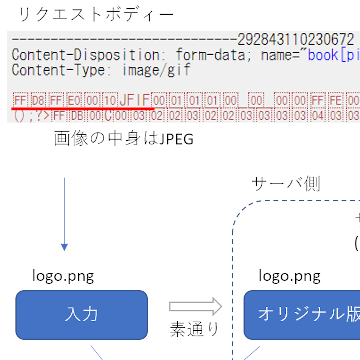The height and width of the screenshot is (360, 360).
Task: Click the blue オリジナル版 box
Action: 302,315
